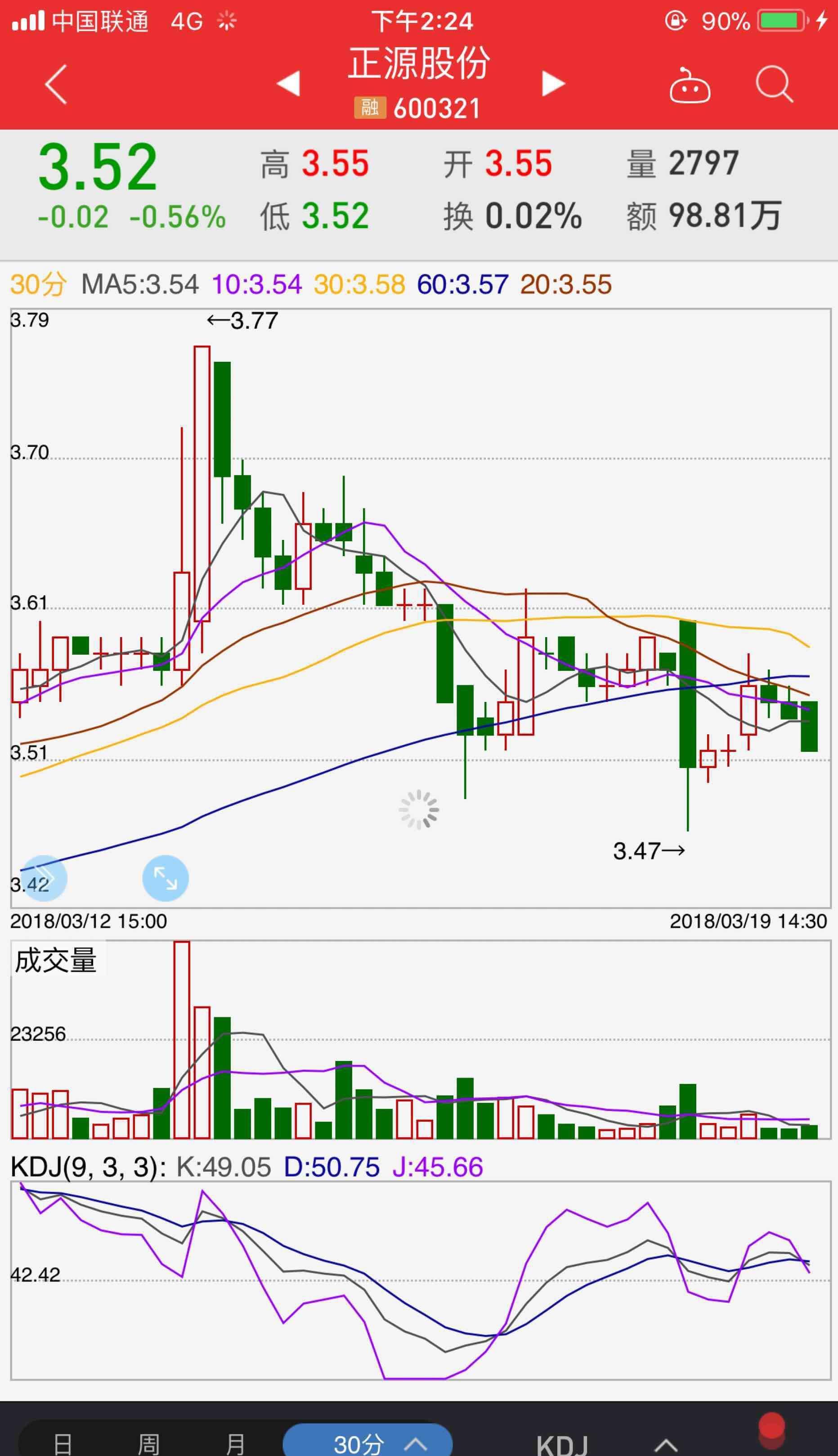Viewport: 838px width, 1456px height.
Task: Tap the ←3.77 high price marker
Action: 242,320
